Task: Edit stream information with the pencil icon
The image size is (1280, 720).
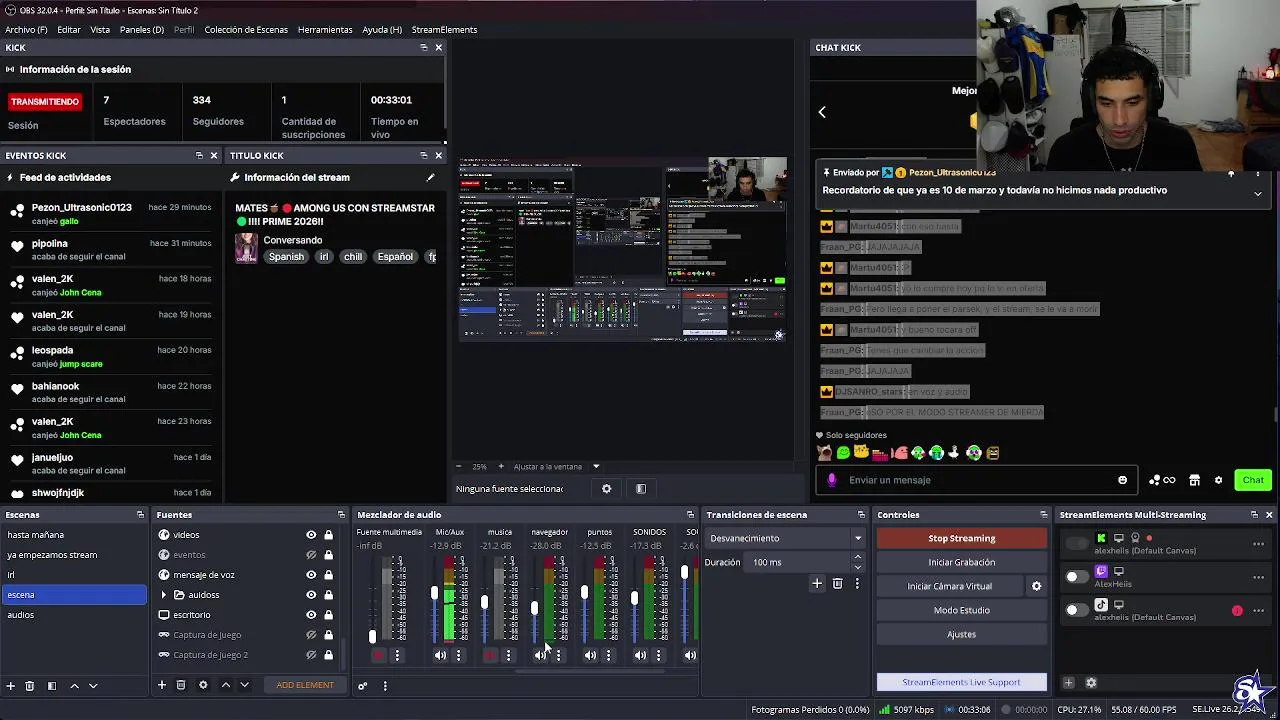Action: (x=431, y=177)
